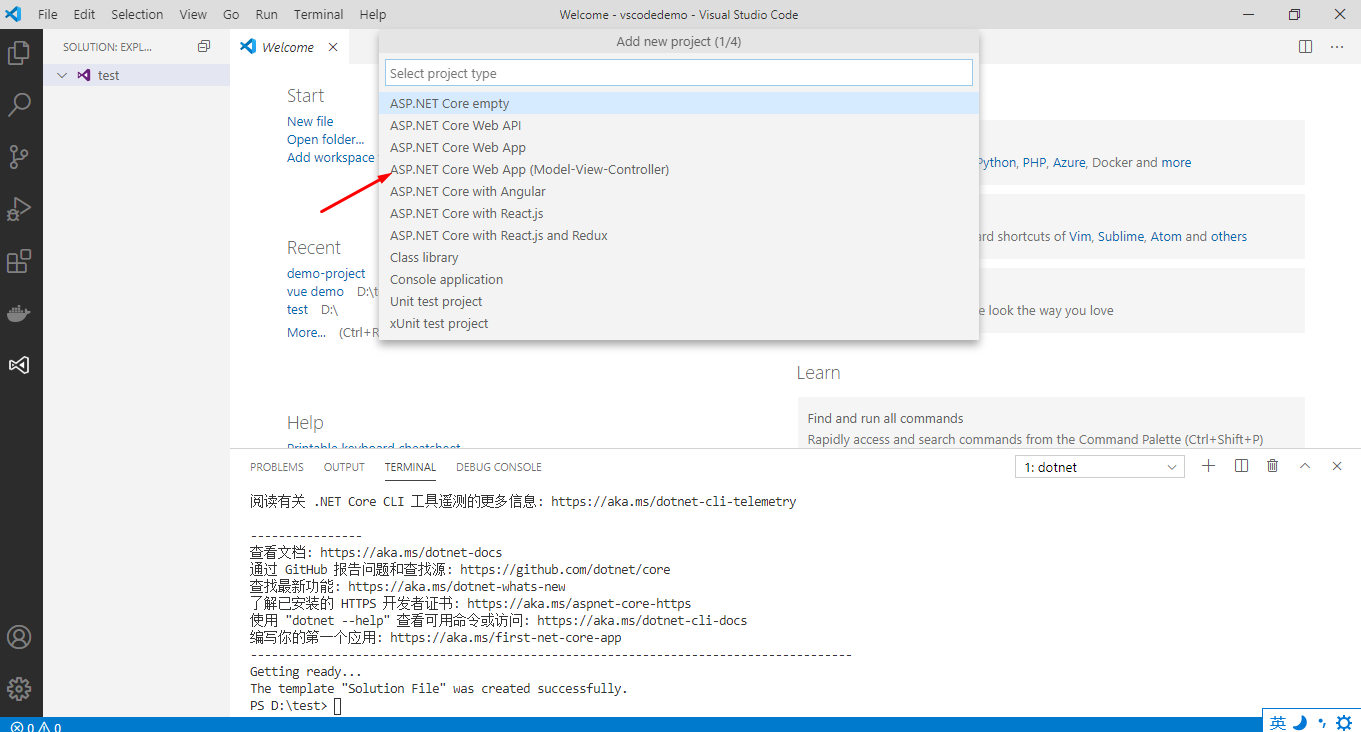Click the errors and warnings status bar indicator

point(36,726)
